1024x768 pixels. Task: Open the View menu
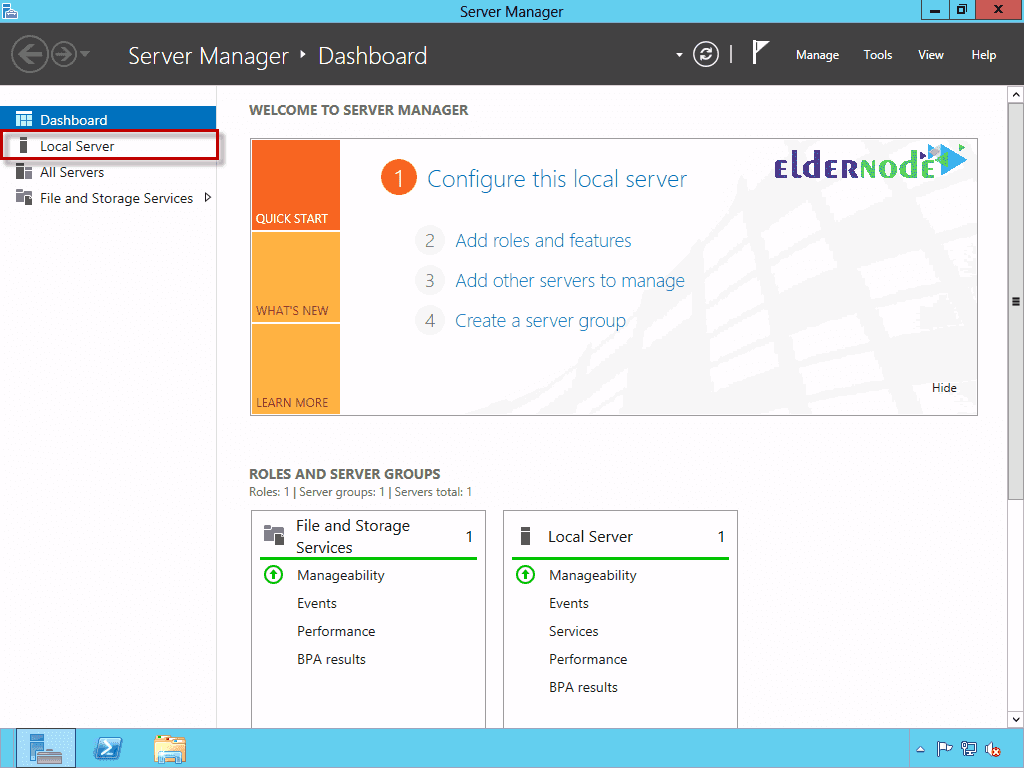point(930,55)
